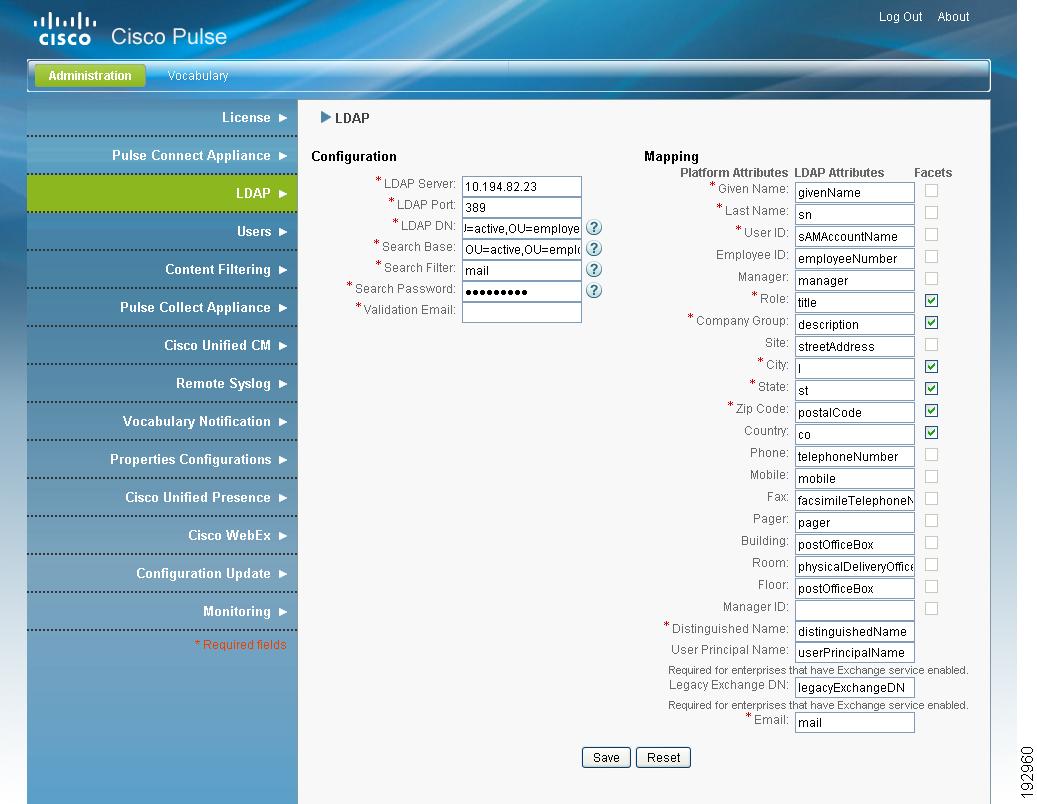This screenshot has height=804, width=1037.
Task: Click inside the Validation Email field
Action: [520, 312]
